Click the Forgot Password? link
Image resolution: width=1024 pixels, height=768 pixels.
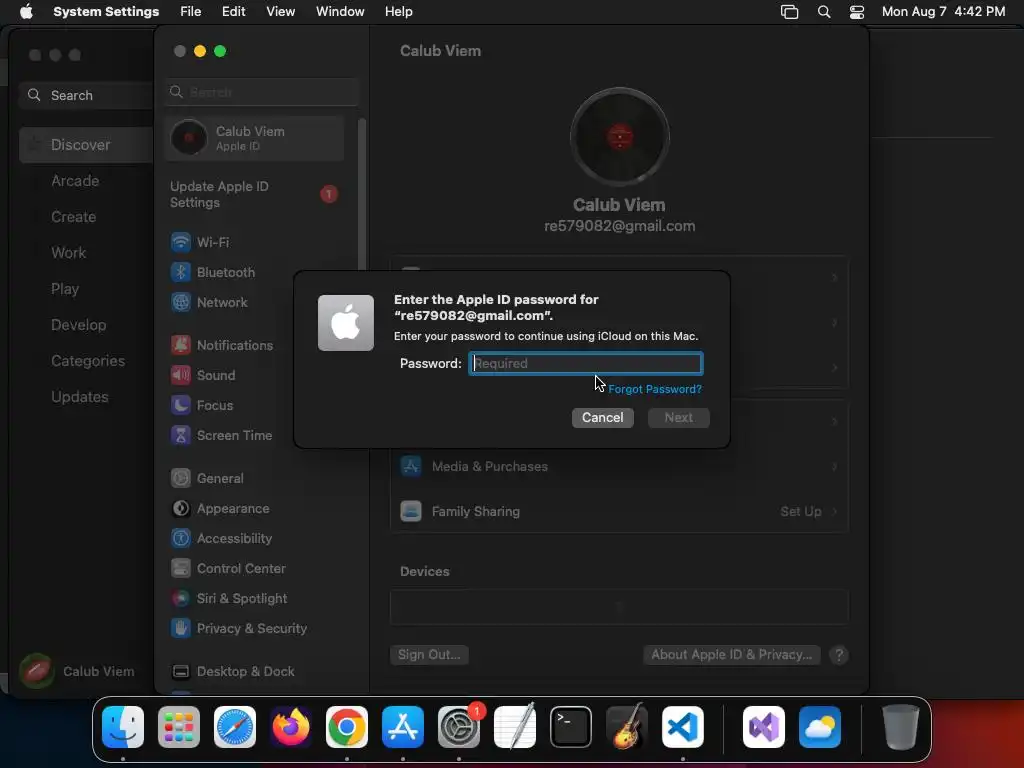tap(655, 389)
